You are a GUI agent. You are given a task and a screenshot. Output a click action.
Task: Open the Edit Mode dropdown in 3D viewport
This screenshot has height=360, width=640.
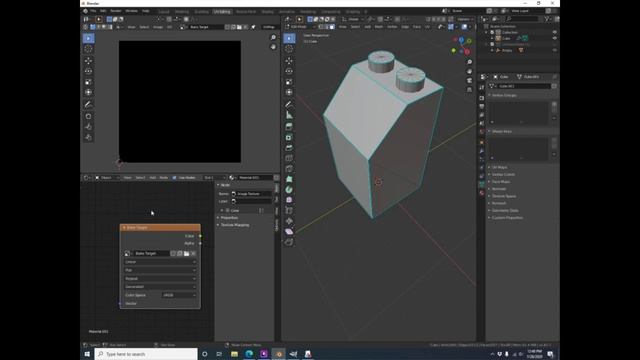(300, 27)
